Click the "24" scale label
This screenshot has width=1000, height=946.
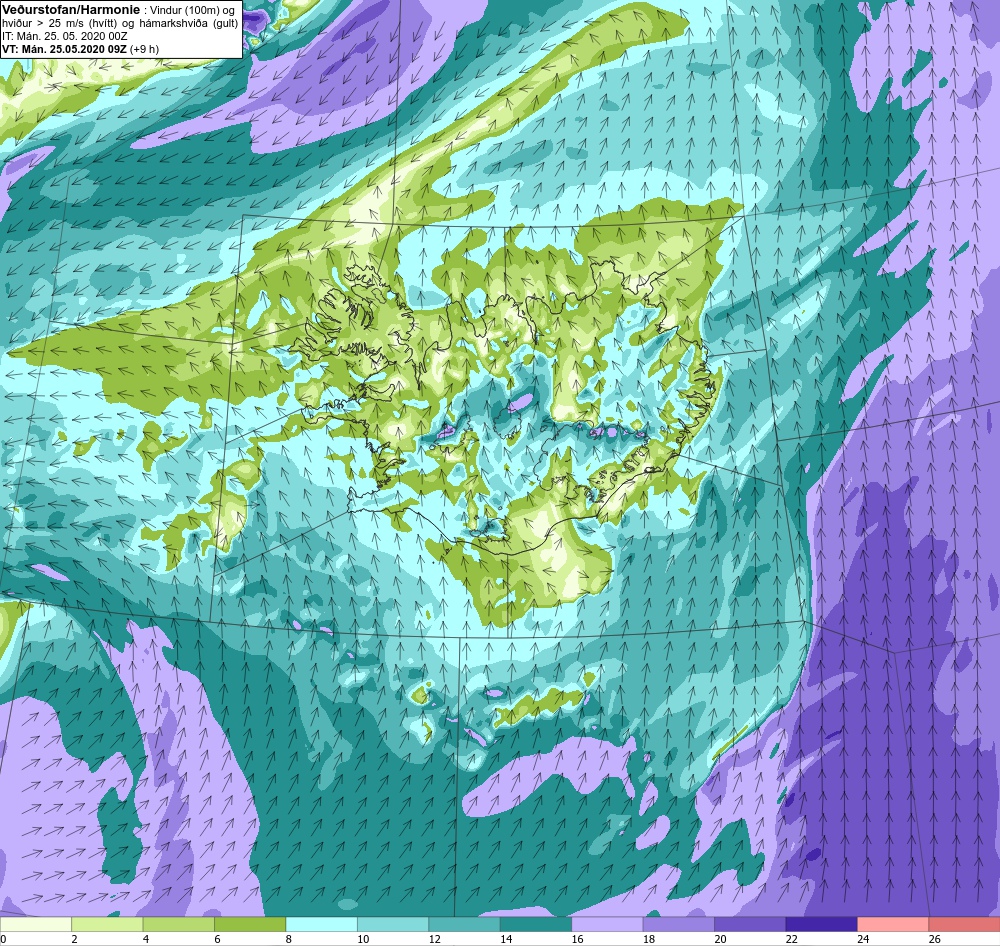coord(863,939)
